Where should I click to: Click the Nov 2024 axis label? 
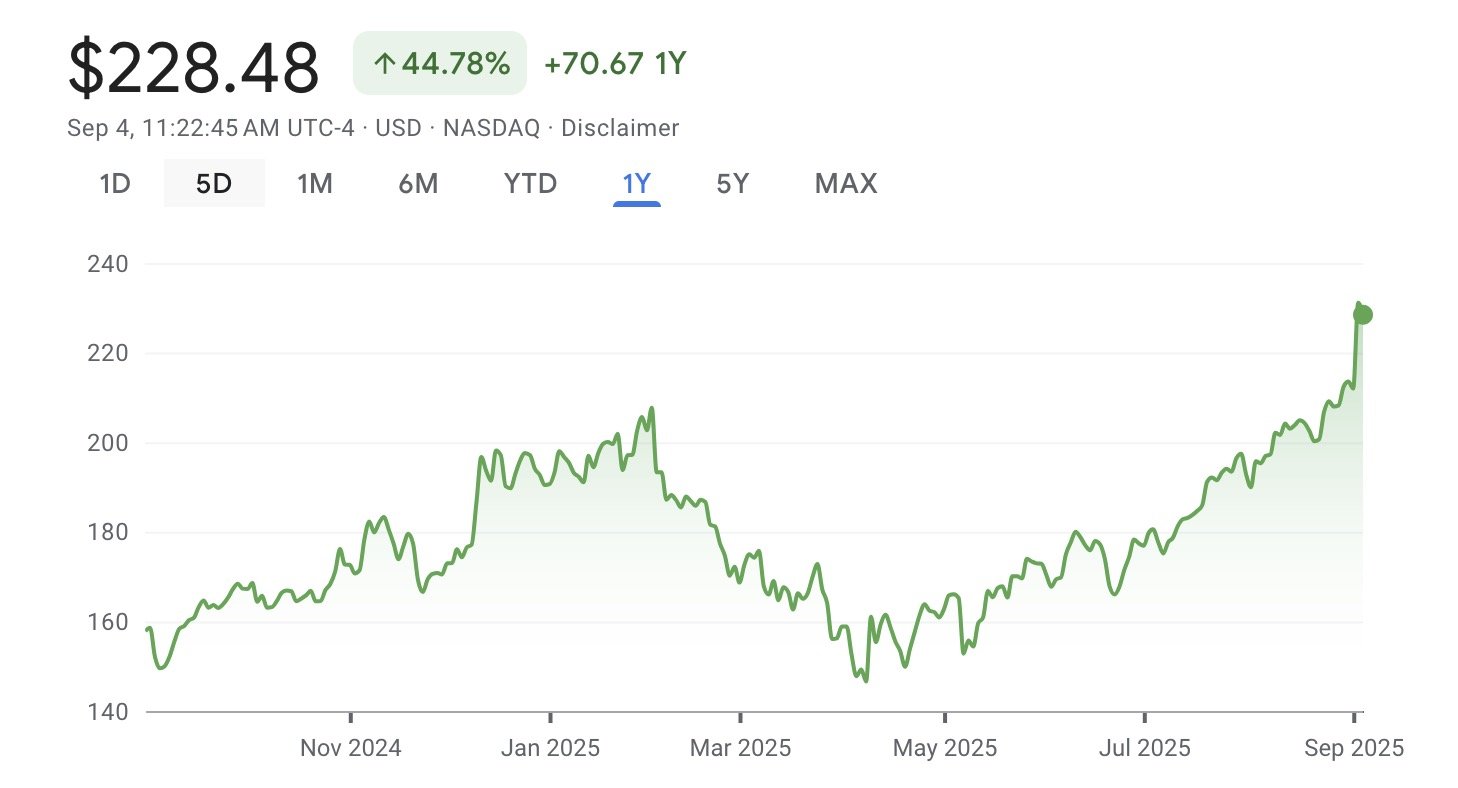point(351,748)
